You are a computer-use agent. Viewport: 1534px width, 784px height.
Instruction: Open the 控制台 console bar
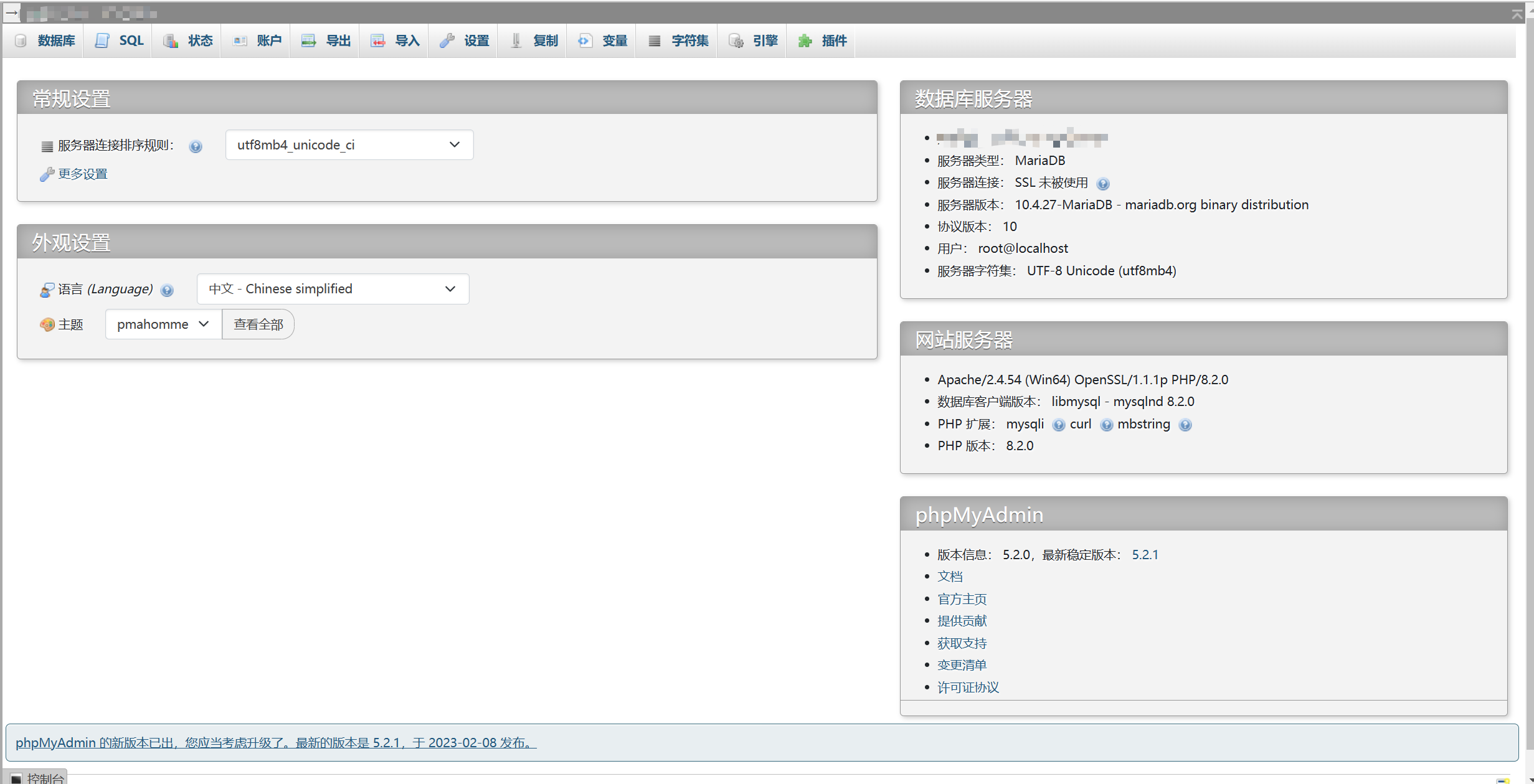(37, 778)
